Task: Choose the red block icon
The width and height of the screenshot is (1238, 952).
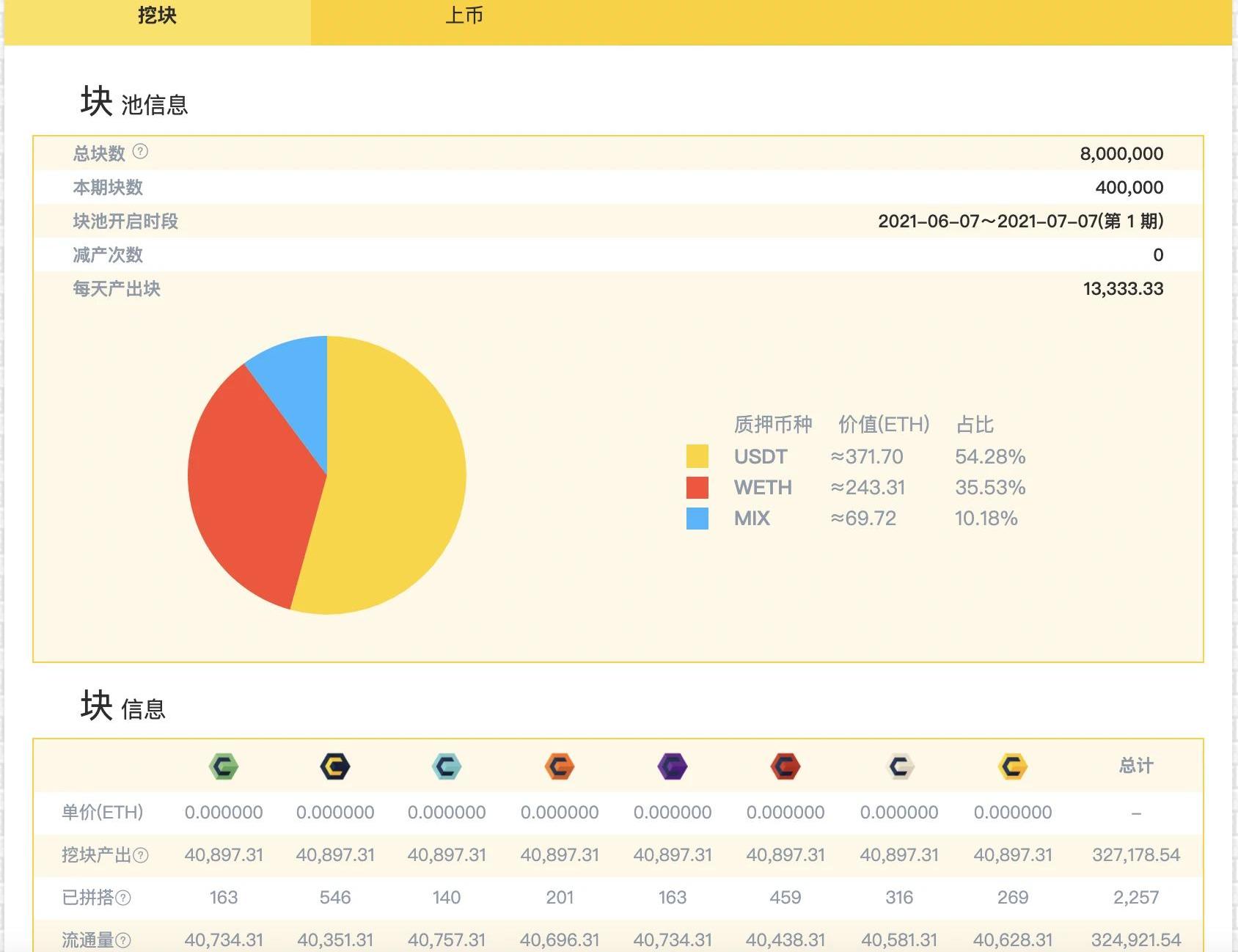Action: (x=785, y=766)
